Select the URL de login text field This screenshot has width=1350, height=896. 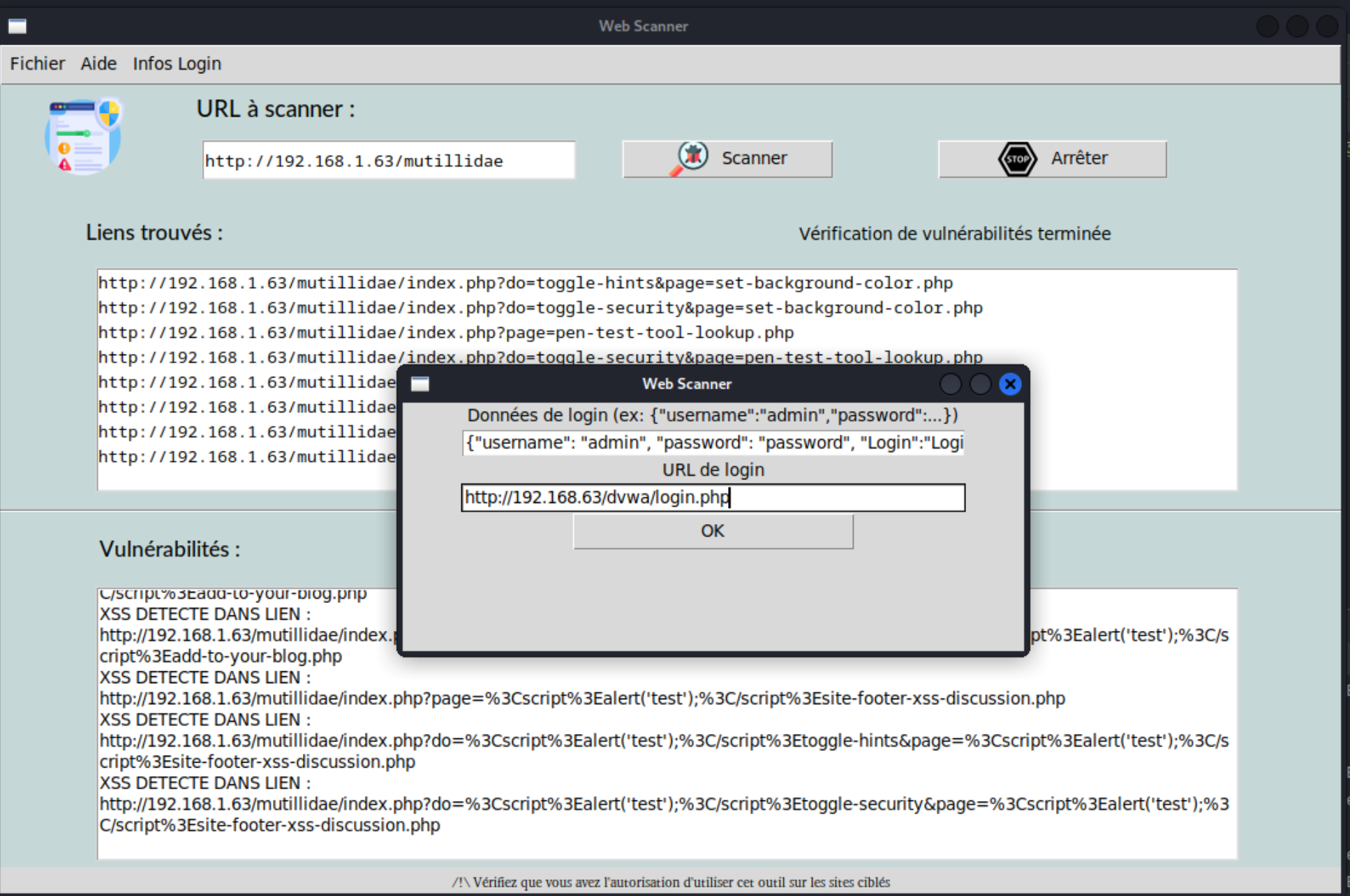pyautogui.click(x=713, y=498)
